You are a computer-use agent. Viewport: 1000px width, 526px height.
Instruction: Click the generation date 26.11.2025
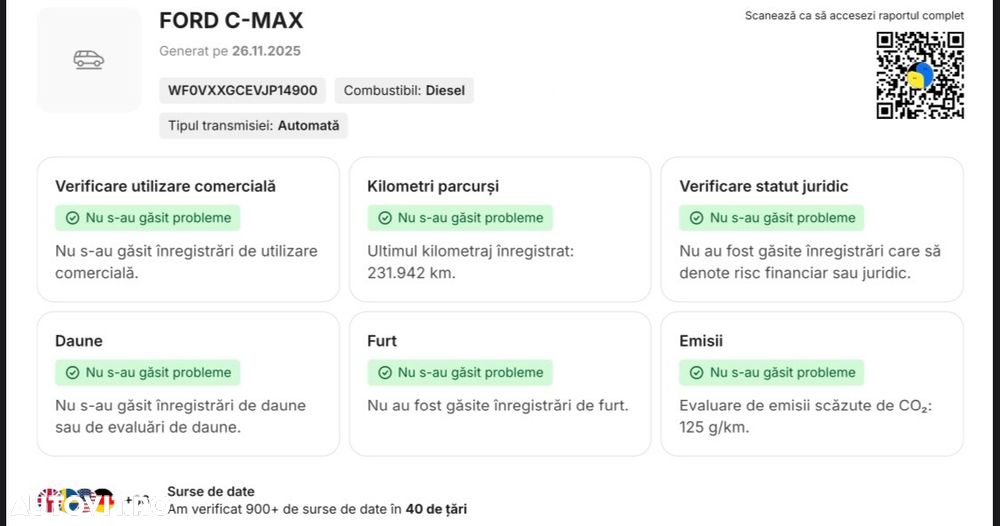(266, 51)
